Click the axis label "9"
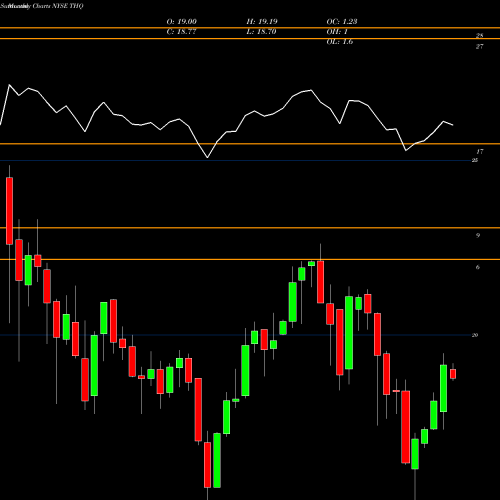 [x=478, y=235]
